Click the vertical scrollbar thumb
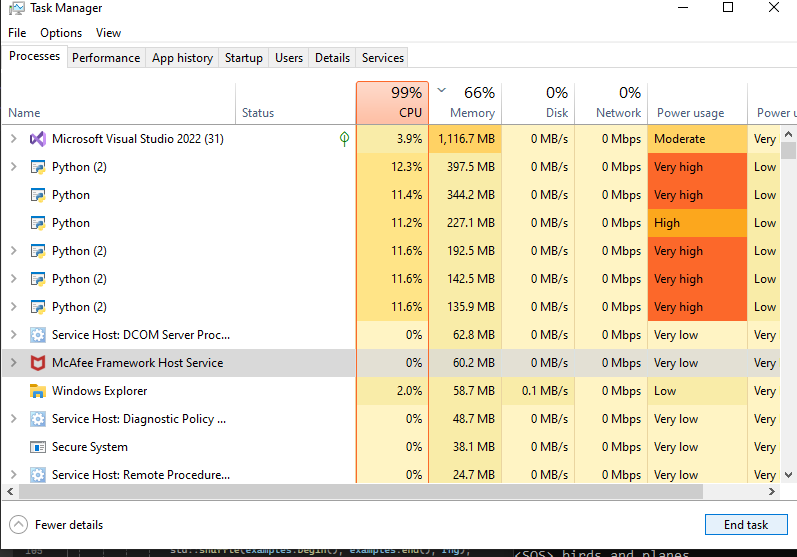Viewport: 797px width, 557px height. pos(789,150)
